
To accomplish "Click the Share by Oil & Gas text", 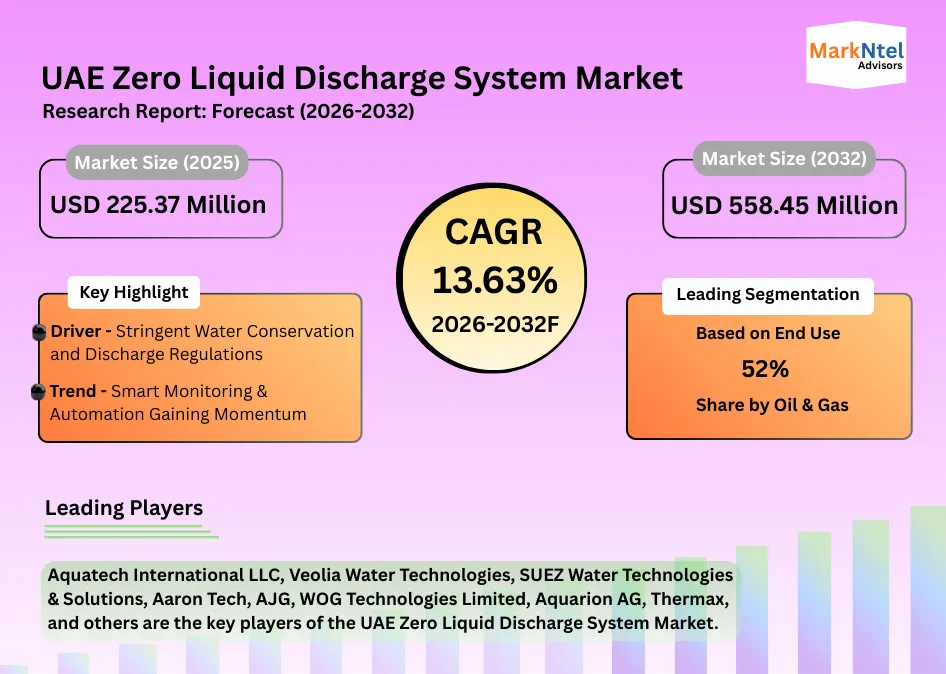I will tap(772, 405).
